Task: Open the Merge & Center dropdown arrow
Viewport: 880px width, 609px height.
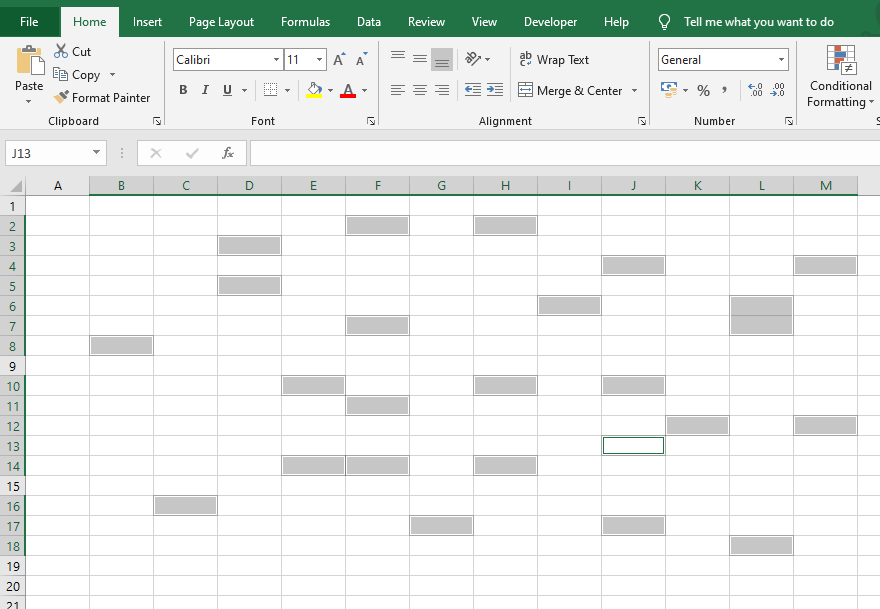Action: 634,90
